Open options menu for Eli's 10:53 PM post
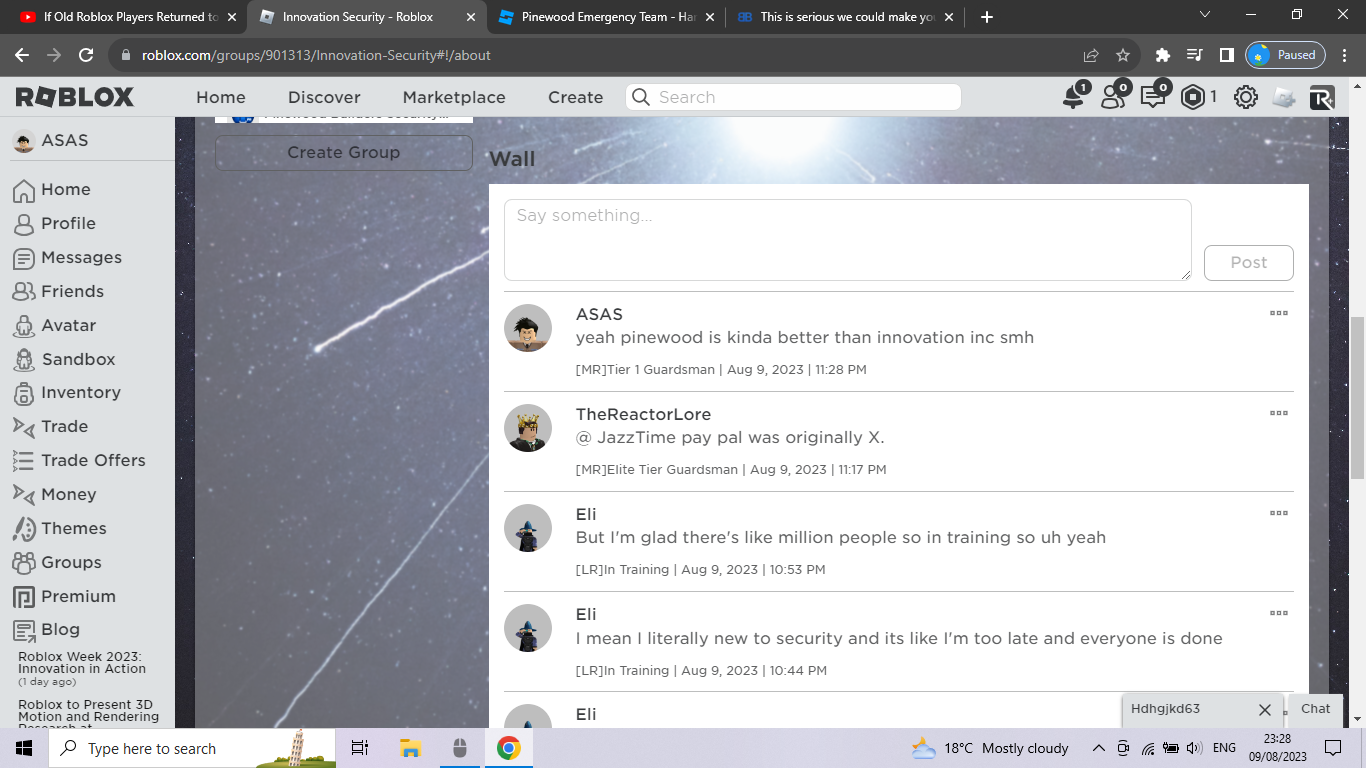 point(1278,513)
